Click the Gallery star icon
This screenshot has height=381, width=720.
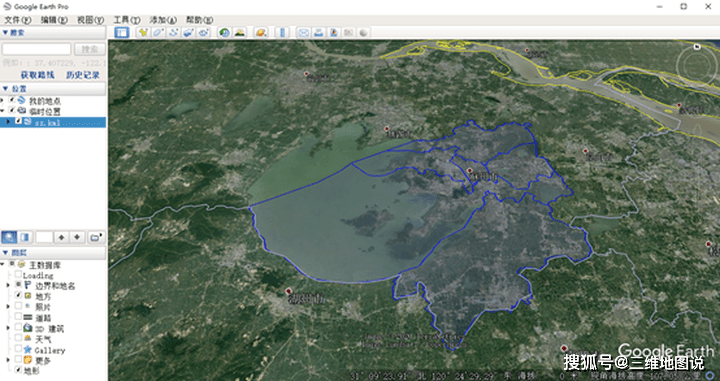point(28,350)
